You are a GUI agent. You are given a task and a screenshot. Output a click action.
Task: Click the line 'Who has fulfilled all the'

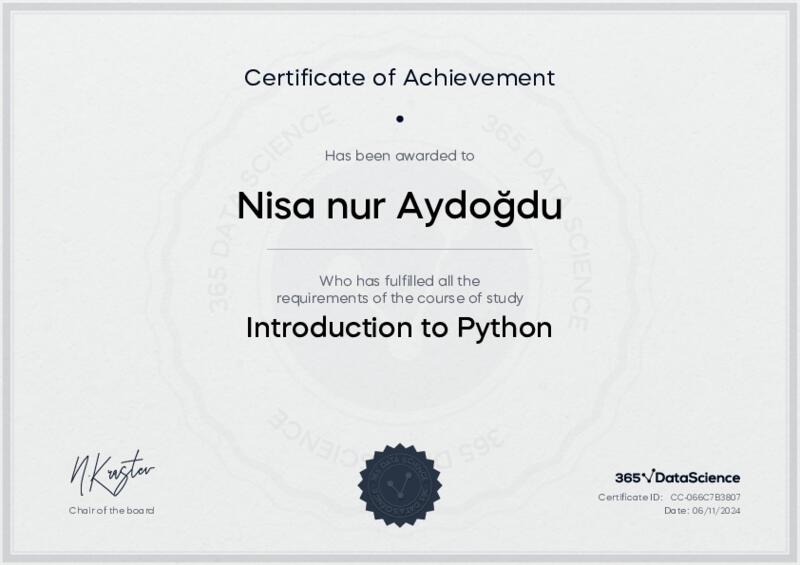click(x=399, y=280)
